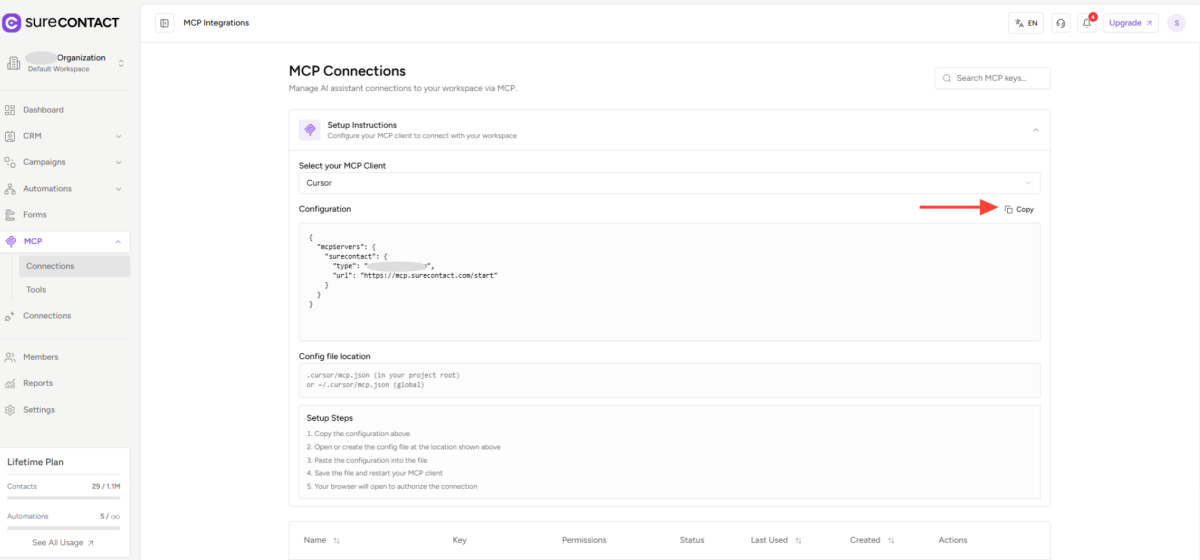
Task: Click the SureContact logo
Action: 62,22
